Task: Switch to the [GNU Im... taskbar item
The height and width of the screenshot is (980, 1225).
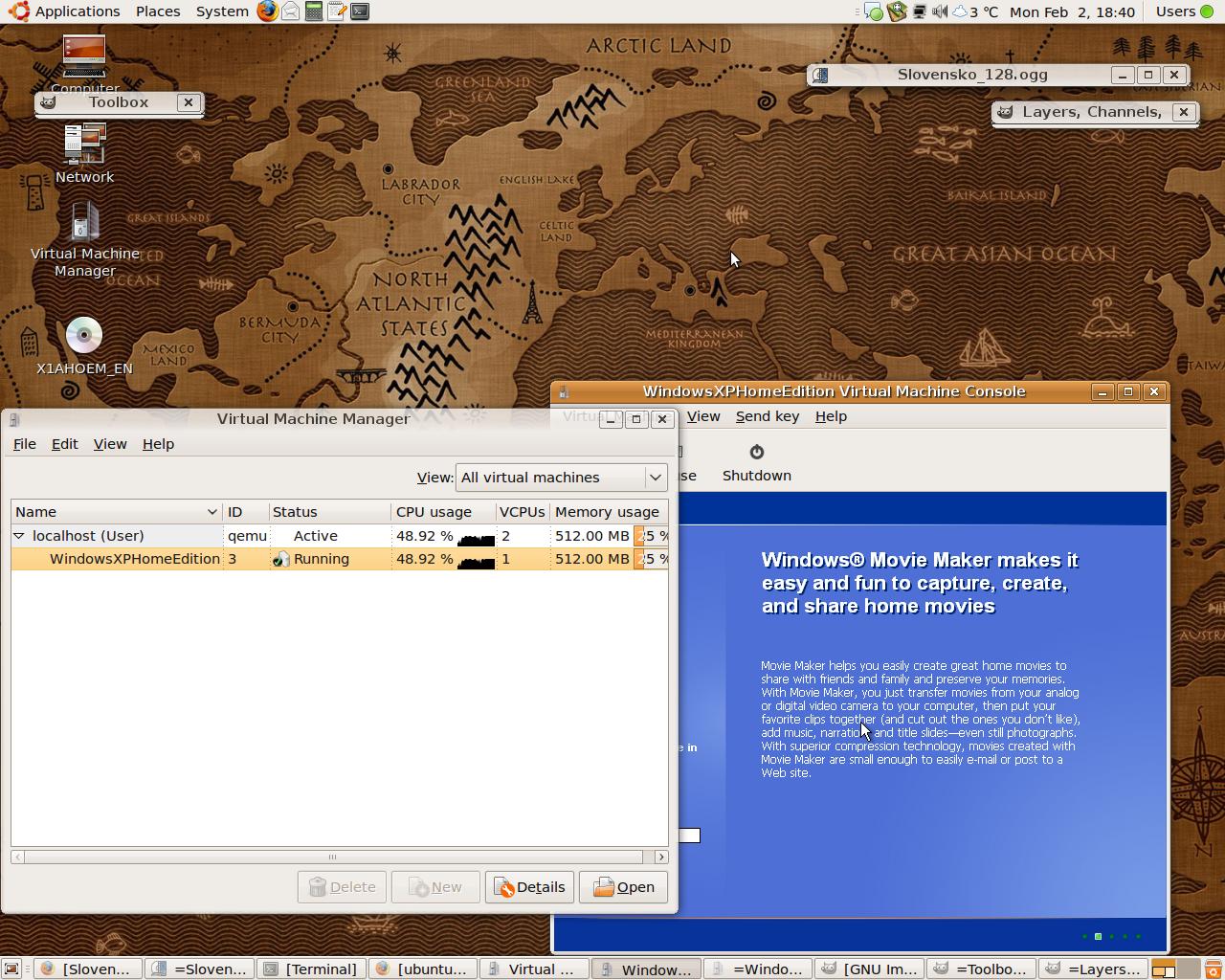Action: pyautogui.click(x=869, y=969)
